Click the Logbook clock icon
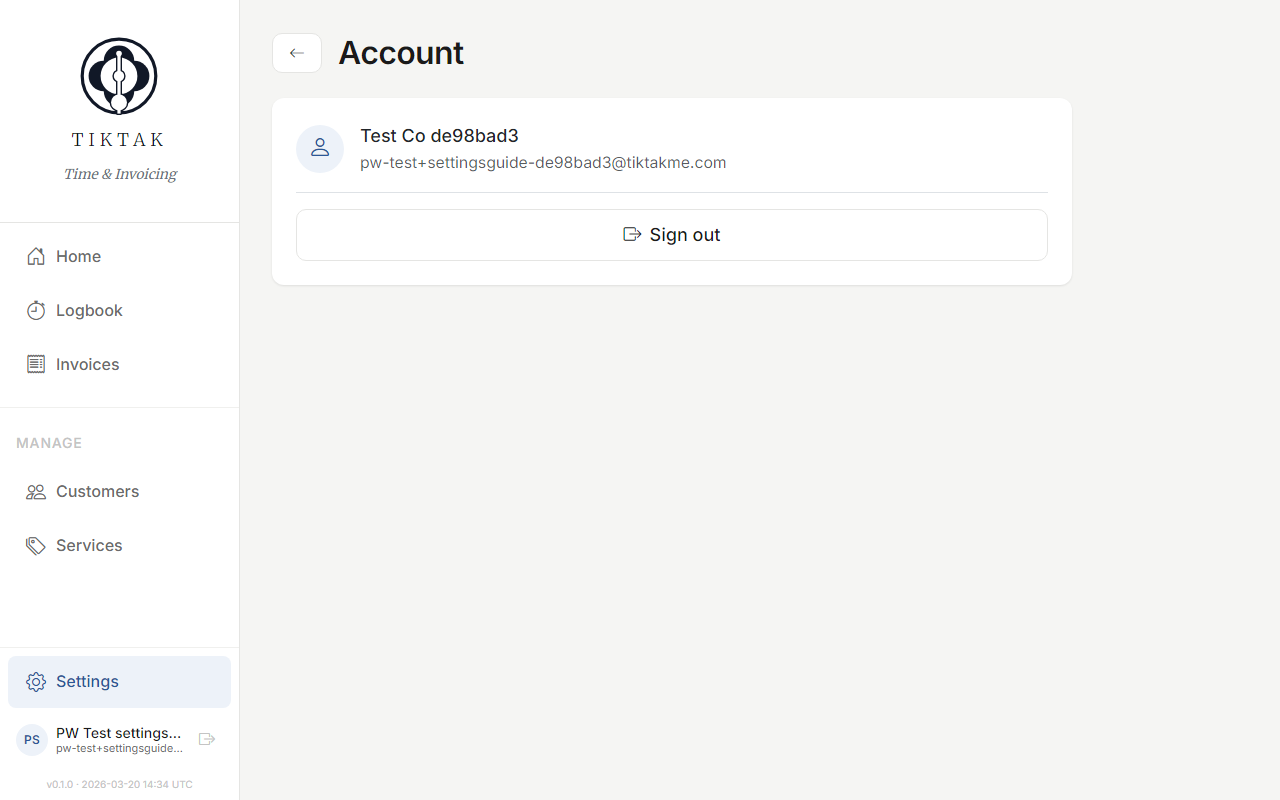Image resolution: width=1280 pixels, height=800 pixels. tap(36, 310)
